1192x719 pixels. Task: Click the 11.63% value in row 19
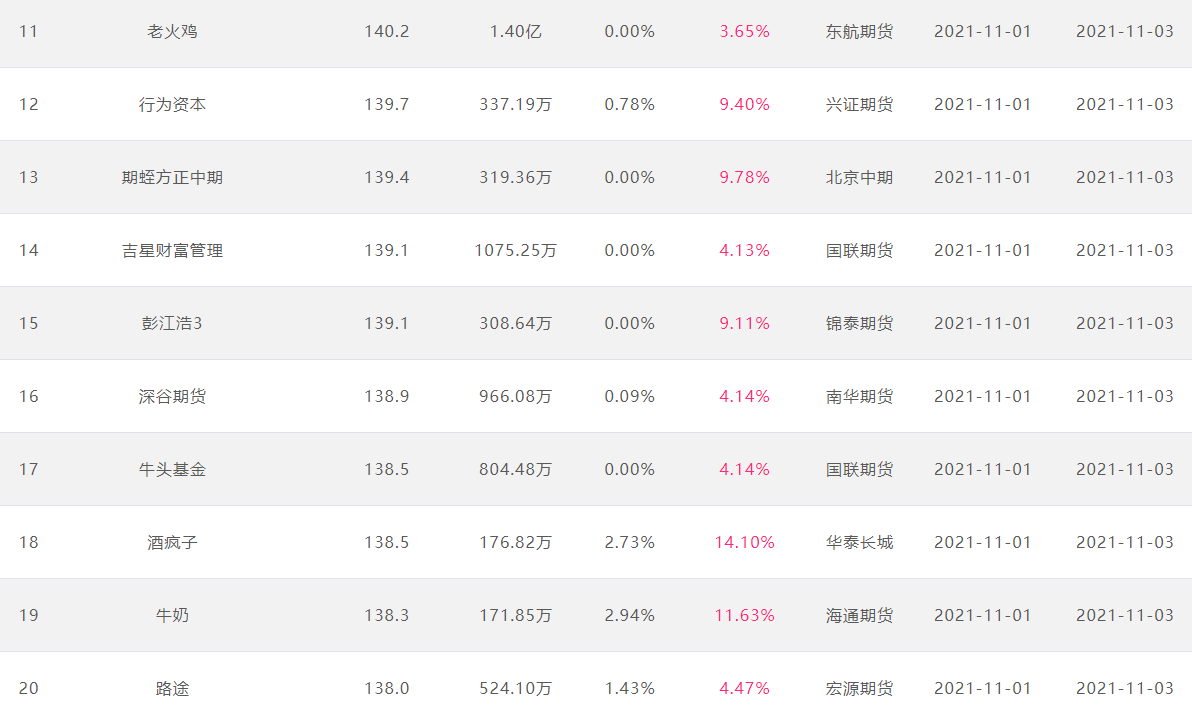coord(744,615)
